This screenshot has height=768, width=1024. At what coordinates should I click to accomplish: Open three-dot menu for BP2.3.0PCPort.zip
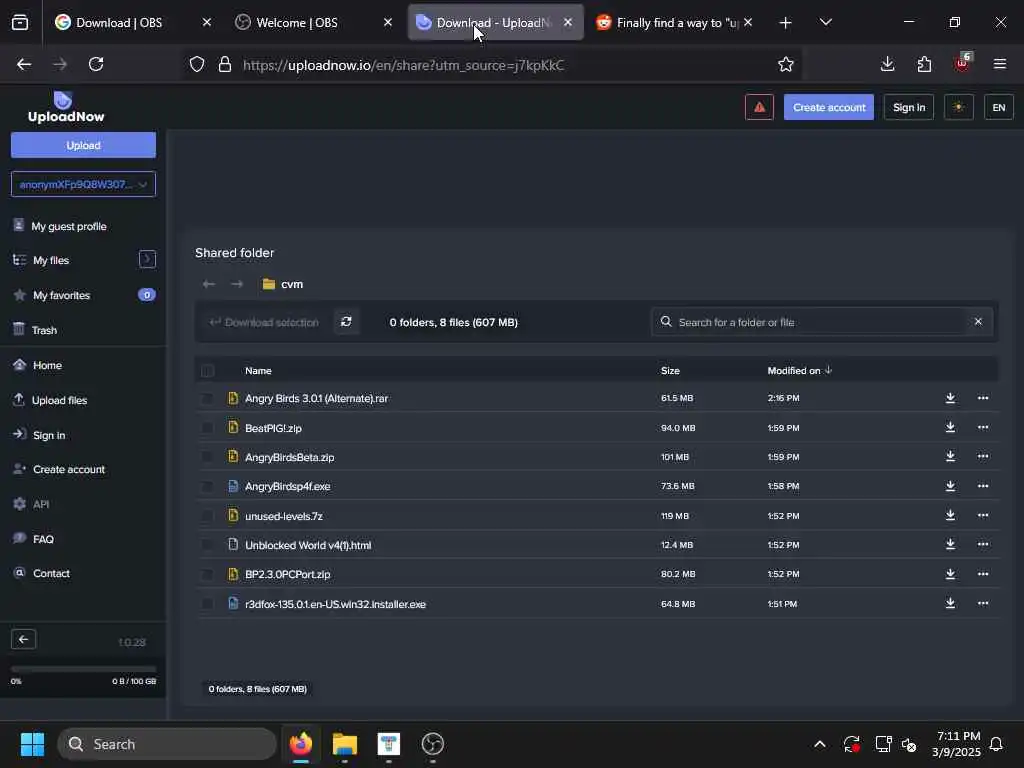click(x=982, y=573)
